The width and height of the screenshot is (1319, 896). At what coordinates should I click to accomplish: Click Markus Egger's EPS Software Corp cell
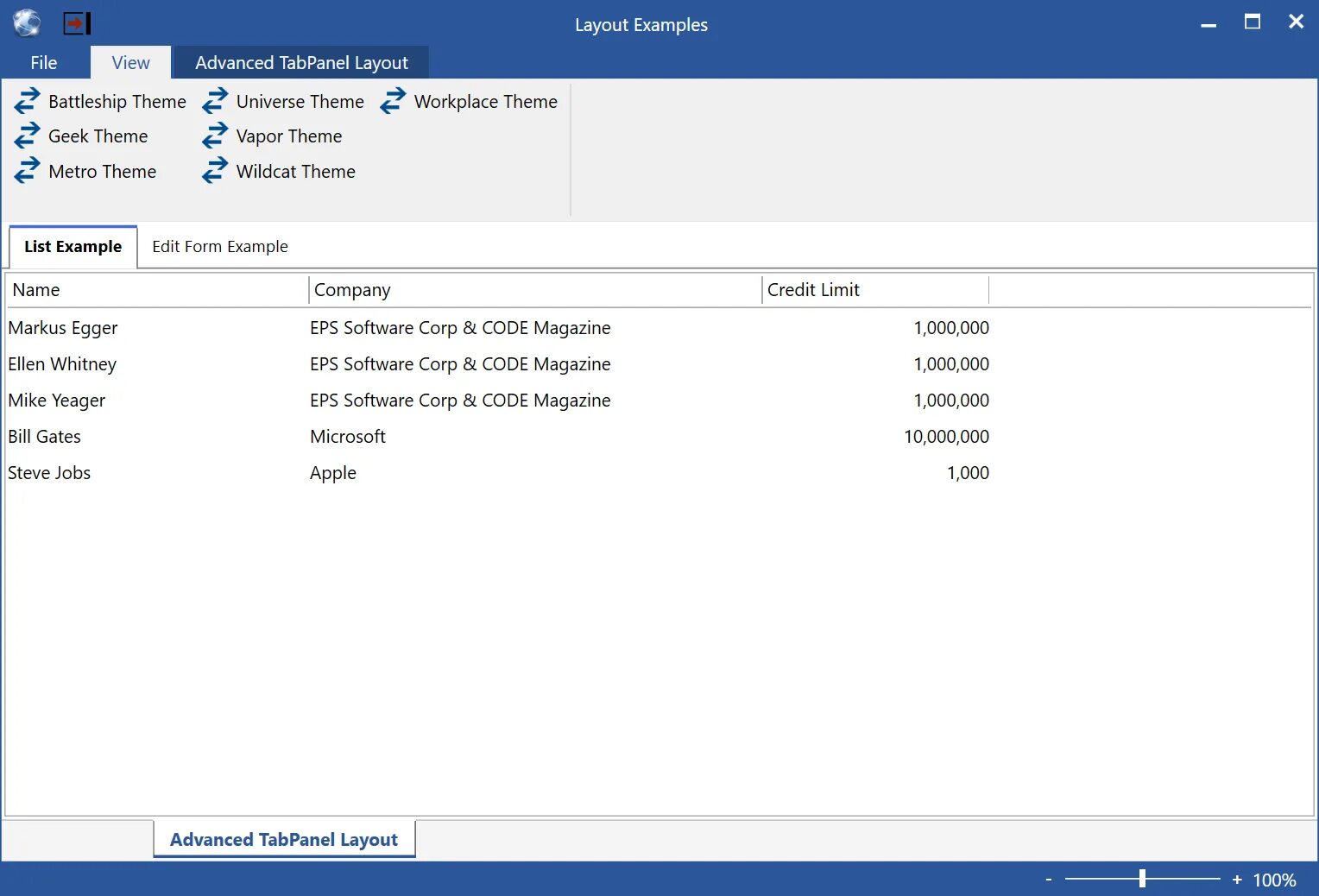460,328
